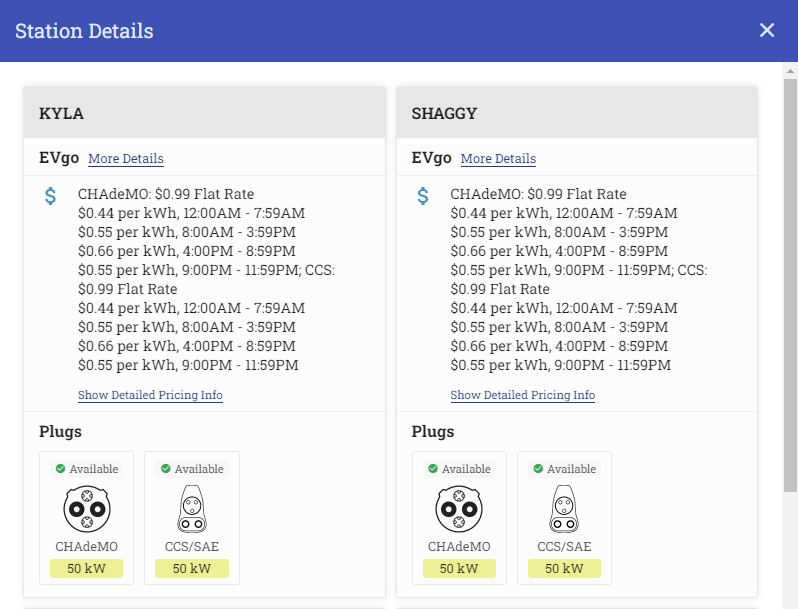The width and height of the screenshot is (798, 609).
Task: Click the dollar pricing icon for KYLA
Action: point(50,196)
